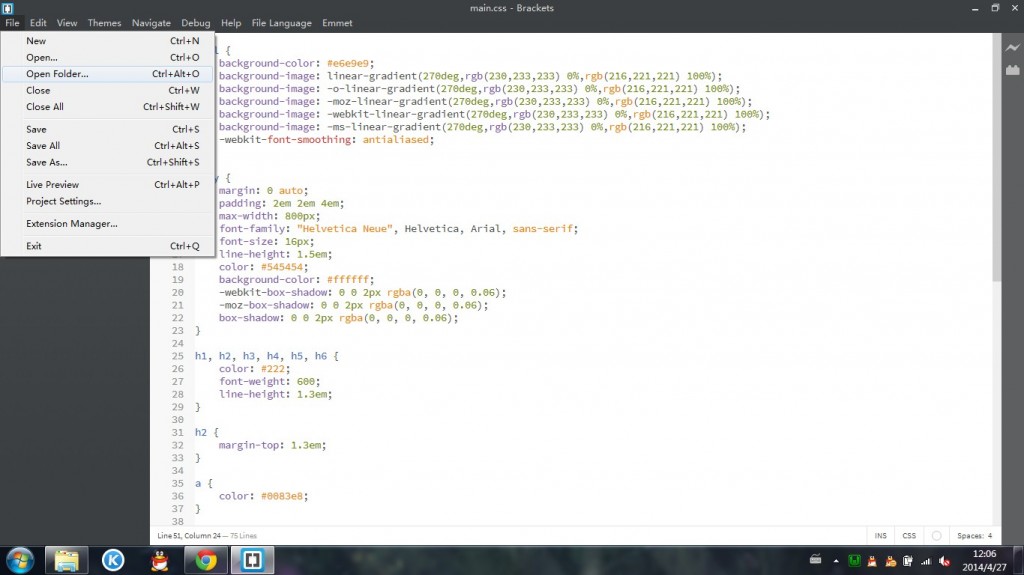Click the #545454 color value
1024x575 pixels.
tap(282, 267)
